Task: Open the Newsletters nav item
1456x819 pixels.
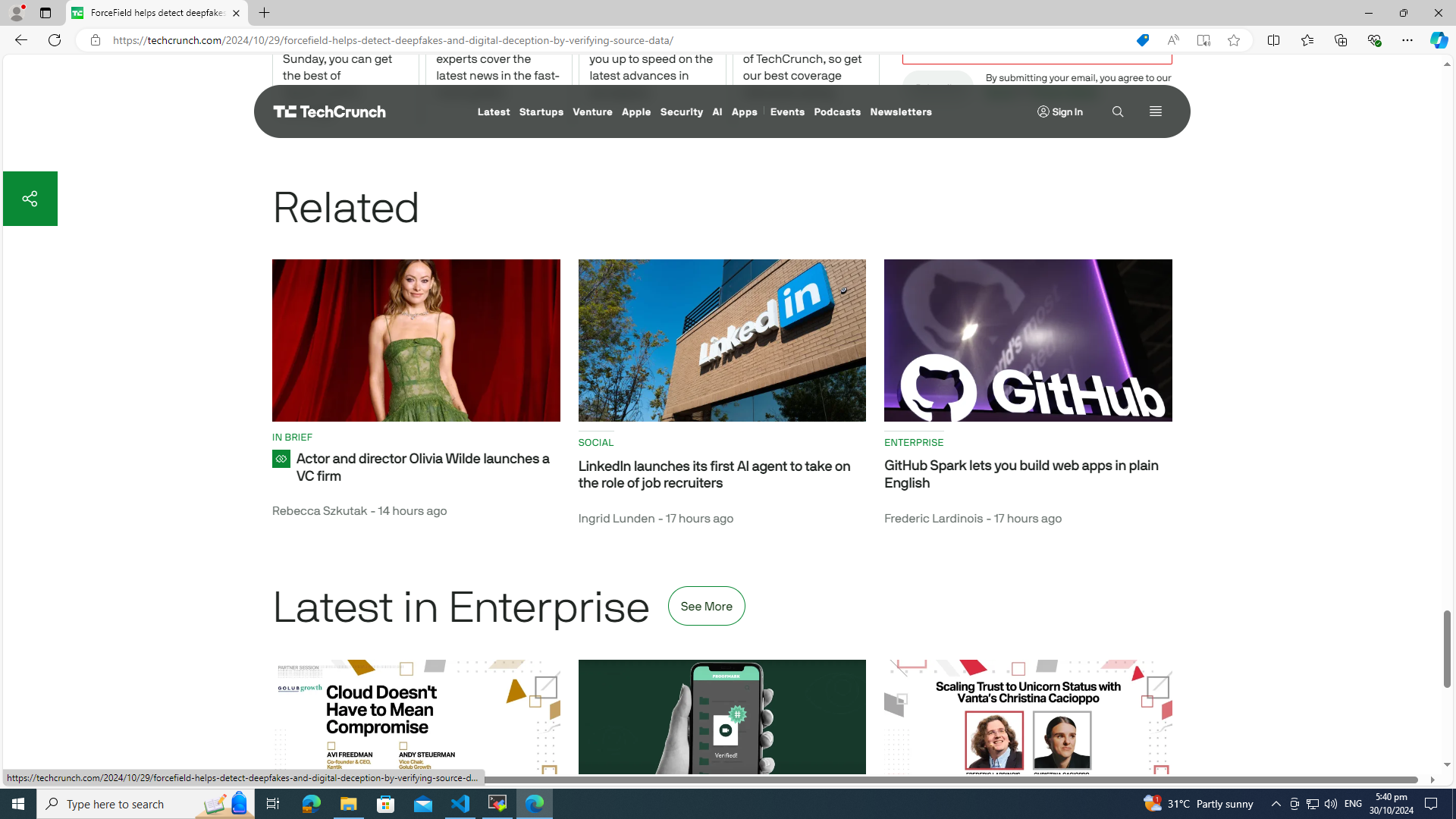Action: tap(901, 111)
